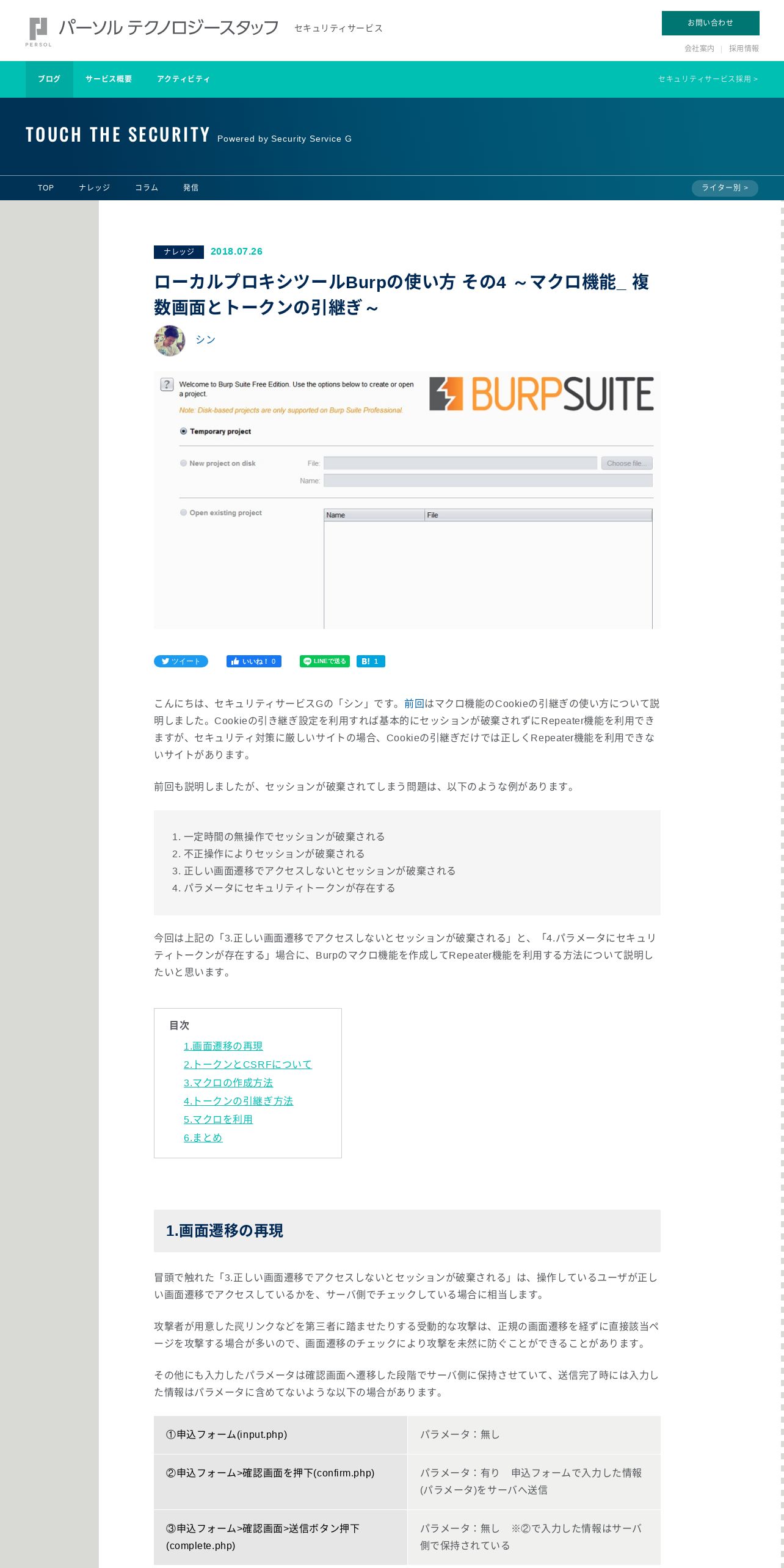Image resolution: width=784 pixels, height=1568 pixels.
Task: Go to TOP in blog navigation
Action: [x=46, y=188]
